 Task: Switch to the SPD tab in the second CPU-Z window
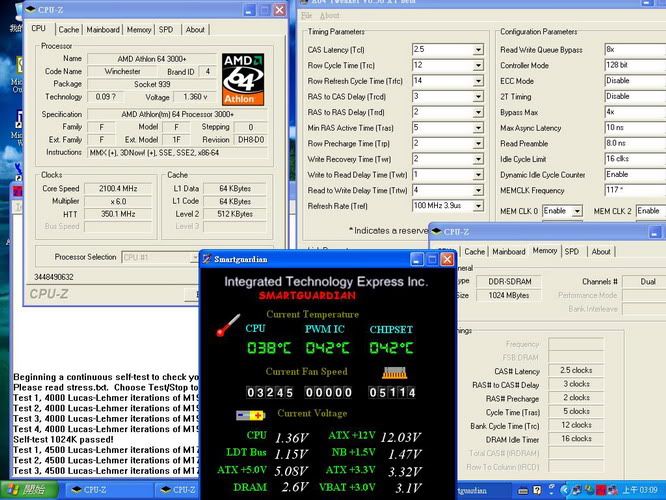(x=572, y=251)
